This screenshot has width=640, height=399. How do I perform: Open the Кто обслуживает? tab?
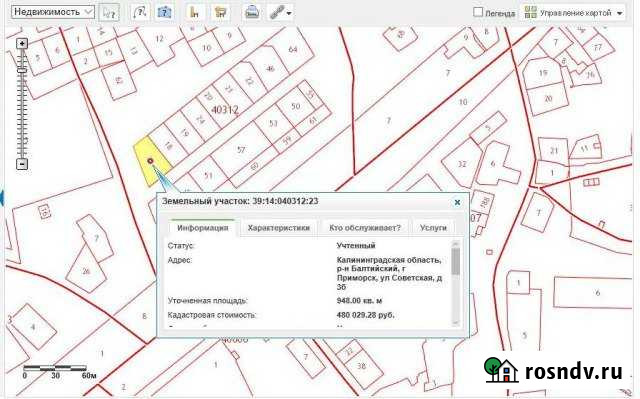tap(364, 228)
